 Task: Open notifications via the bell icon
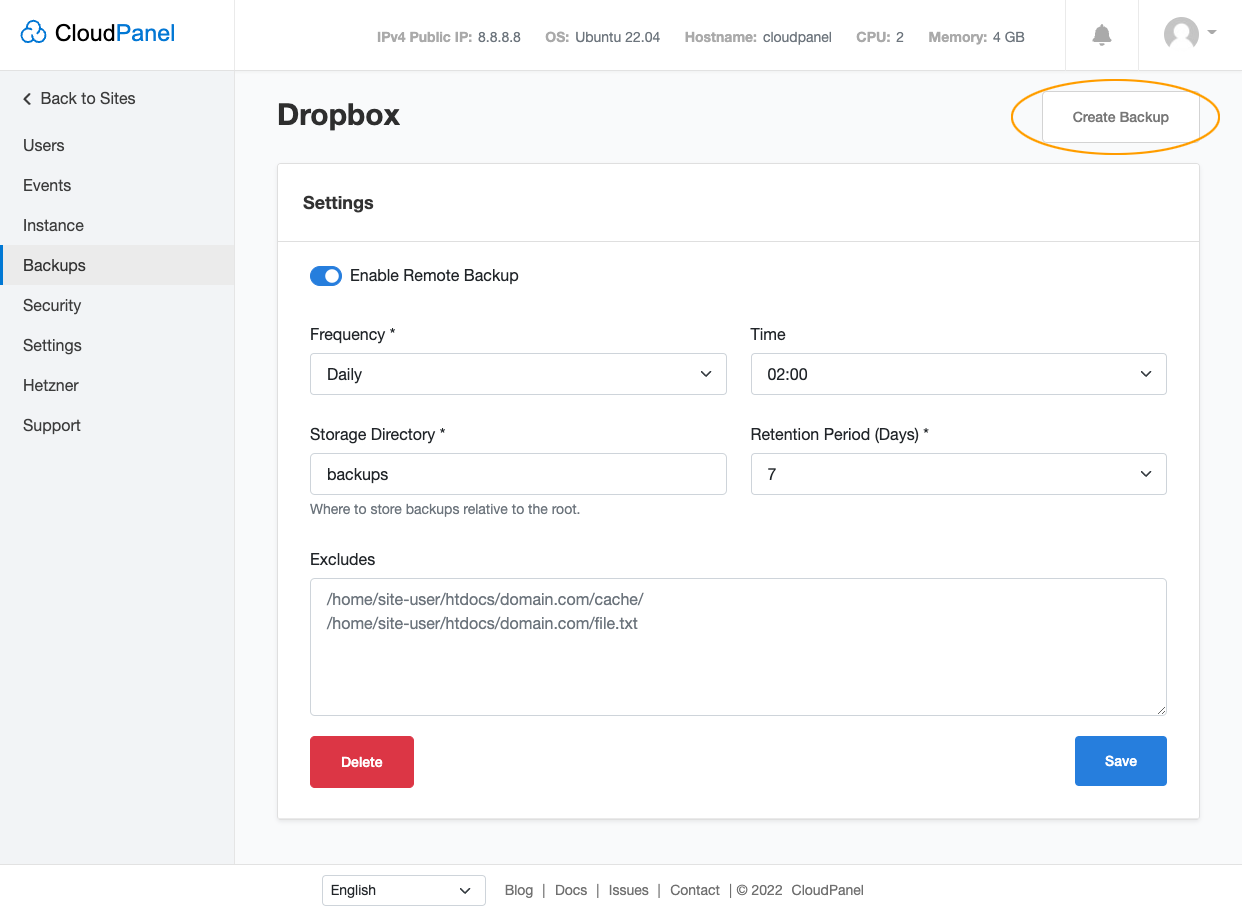pos(1101,35)
